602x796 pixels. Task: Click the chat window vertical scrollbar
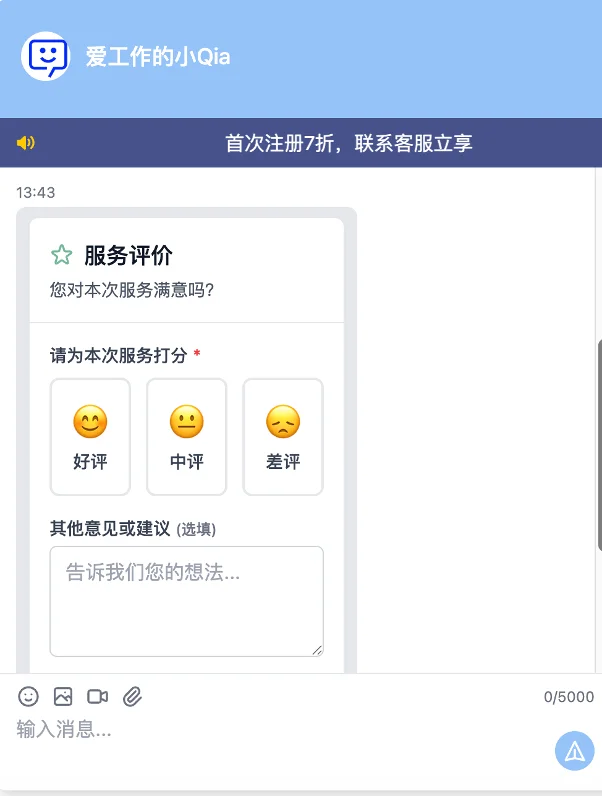click(598, 445)
